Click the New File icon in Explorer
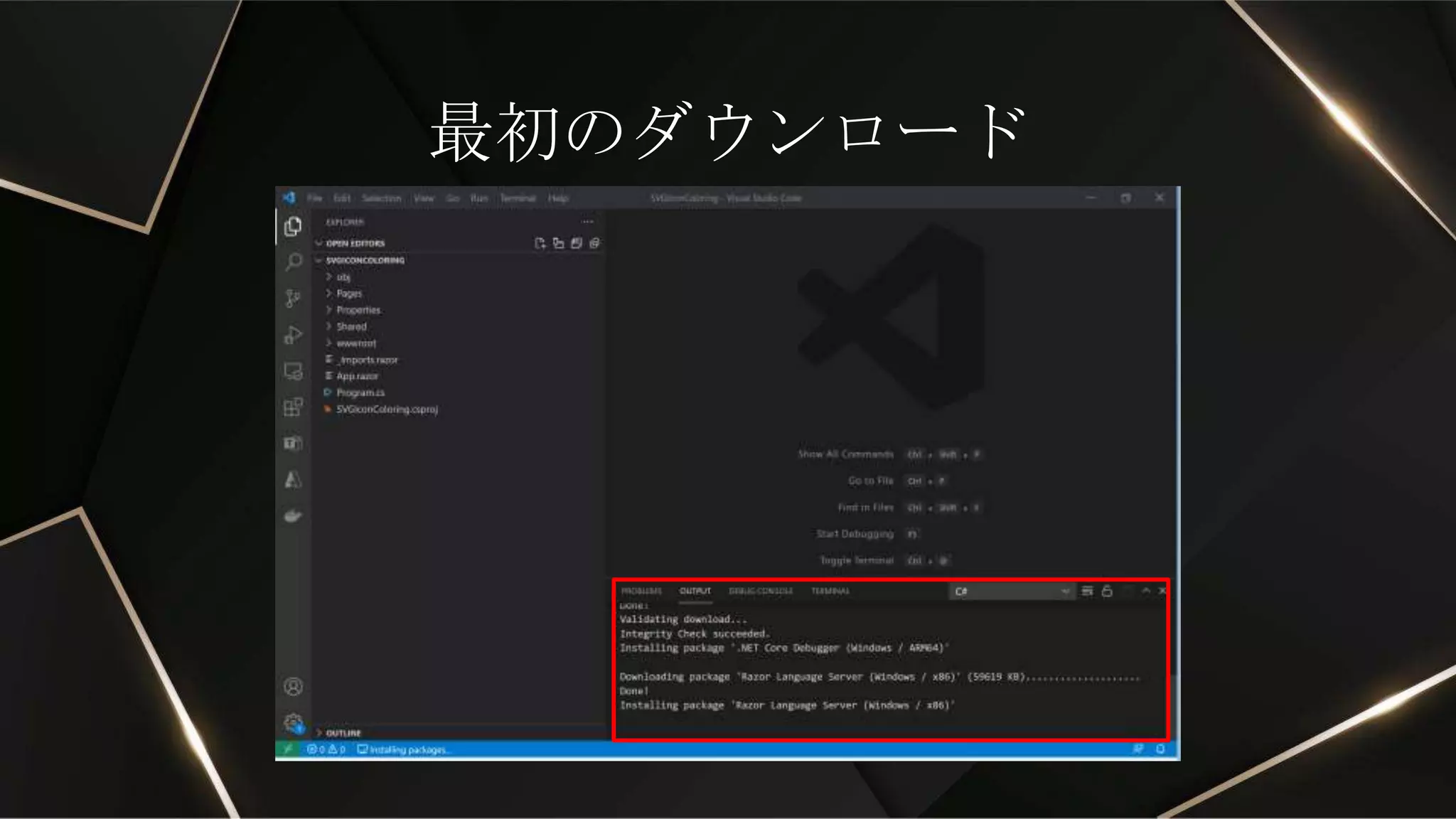The height and width of the screenshot is (819, 1456). [x=540, y=244]
